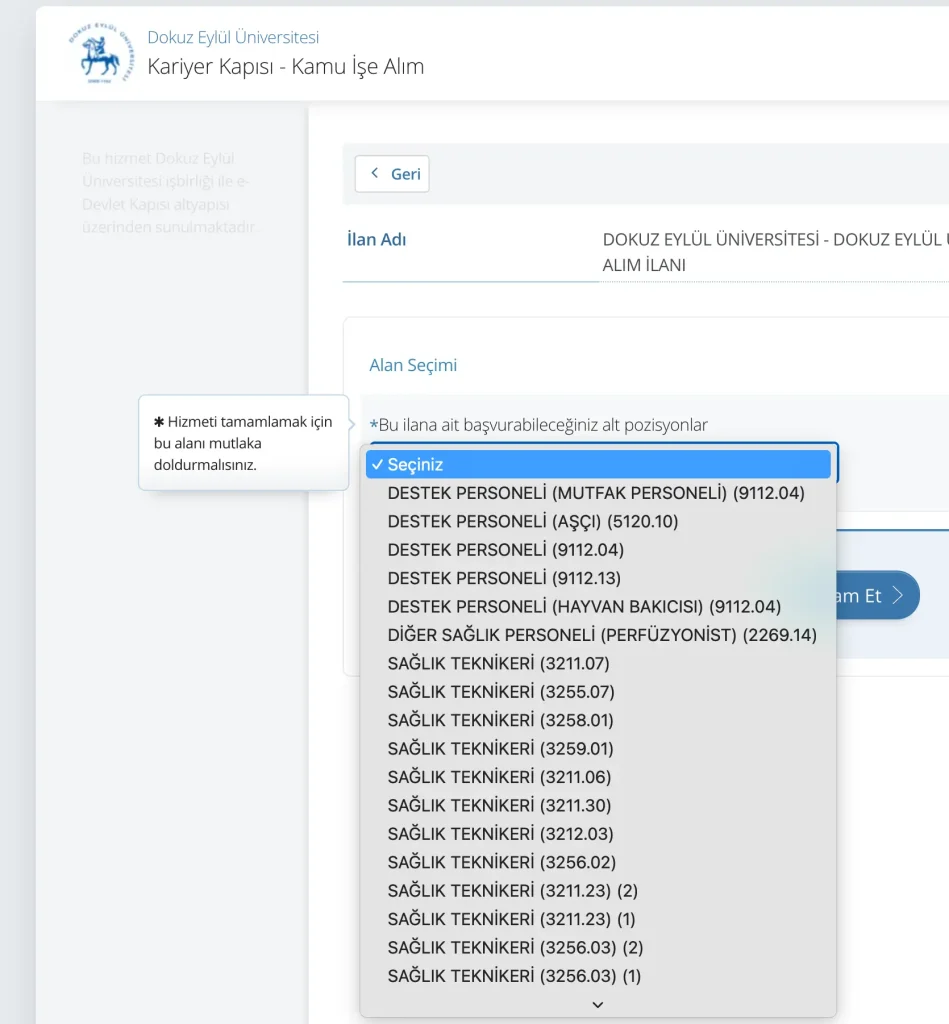Viewport: 949px width, 1024px height.
Task: Select SAĞLIK TEKNİKERİ (3258.01) option
Action: coord(598,720)
